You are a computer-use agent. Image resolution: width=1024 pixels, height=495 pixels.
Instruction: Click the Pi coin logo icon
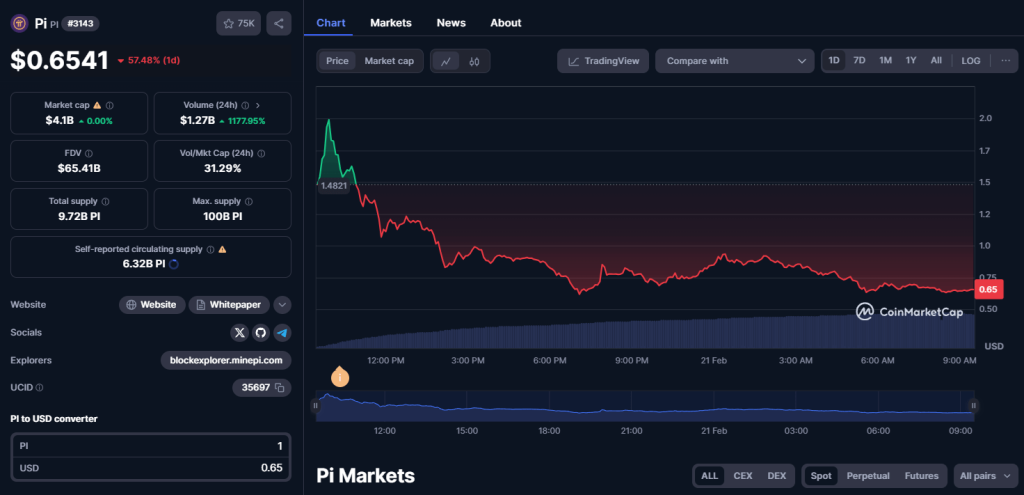coord(19,24)
